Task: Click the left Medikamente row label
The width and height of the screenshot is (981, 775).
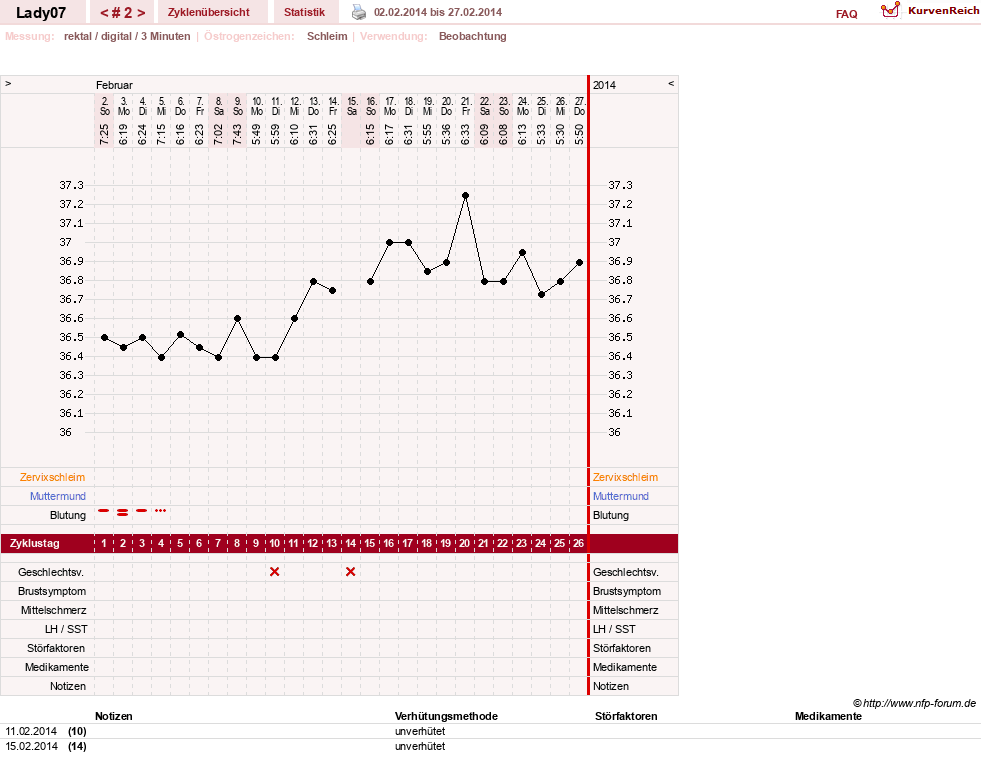Action: [57, 667]
